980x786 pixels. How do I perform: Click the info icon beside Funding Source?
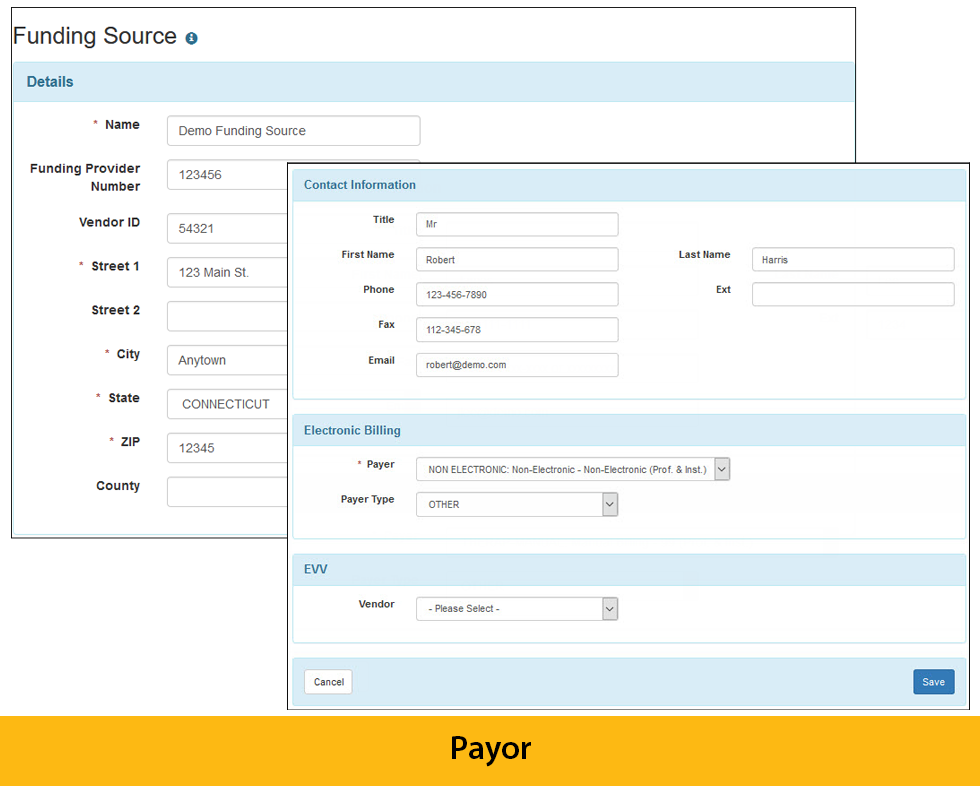pyautogui.click(x=191, y=38)
